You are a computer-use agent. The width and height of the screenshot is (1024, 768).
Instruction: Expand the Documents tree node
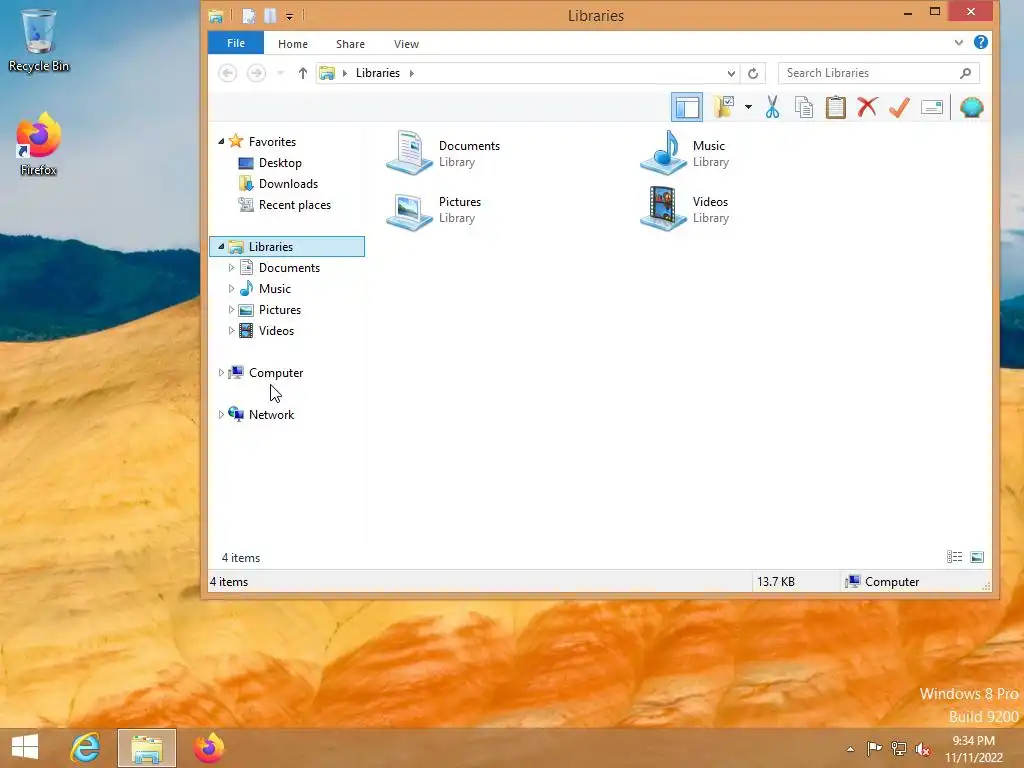tap(231, 268)
